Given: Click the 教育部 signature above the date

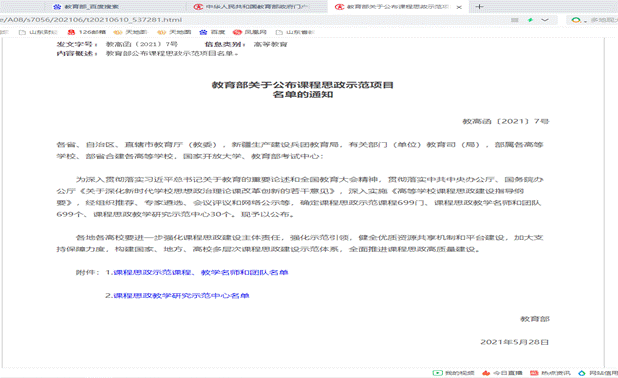Looking at the screenshot, I should [x=535, y=319].
